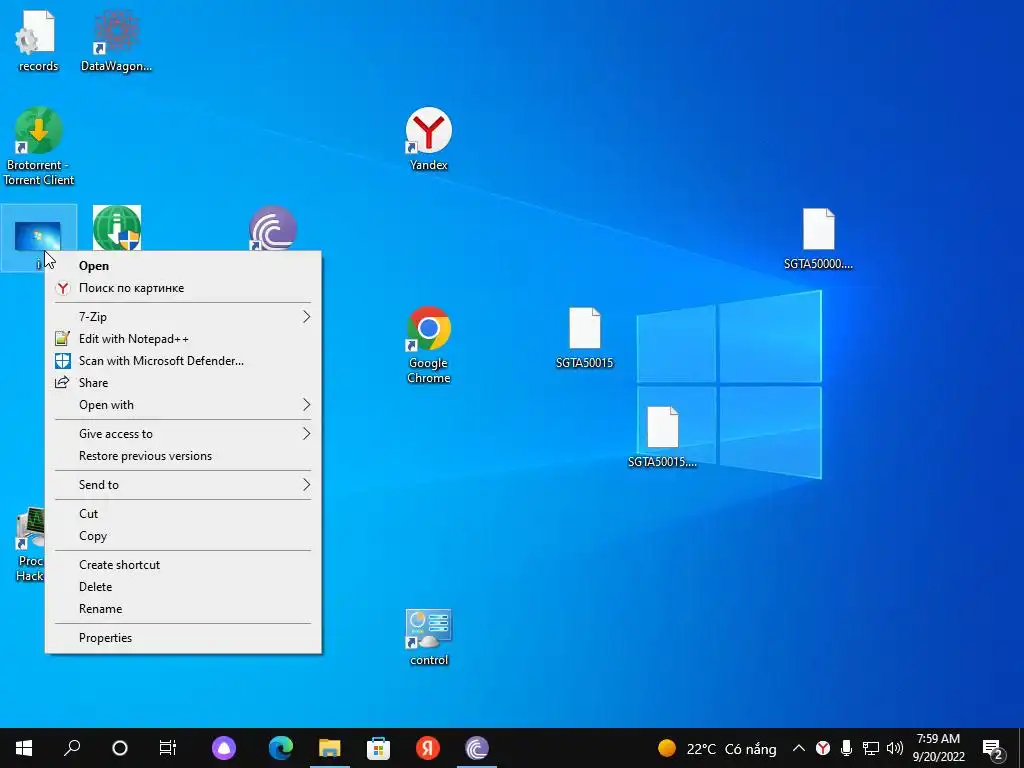
Task: Expand the Give access to submenu
Action: tap(184, 434)
